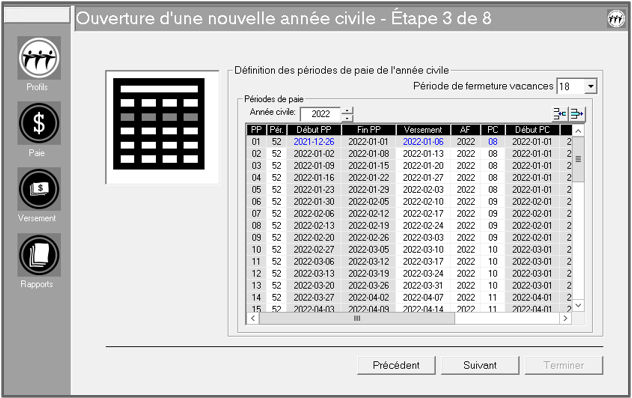Select Début PP cell 2022-02-13
The height and width of the screenshot is (398, 632).
tap(314, 225)
